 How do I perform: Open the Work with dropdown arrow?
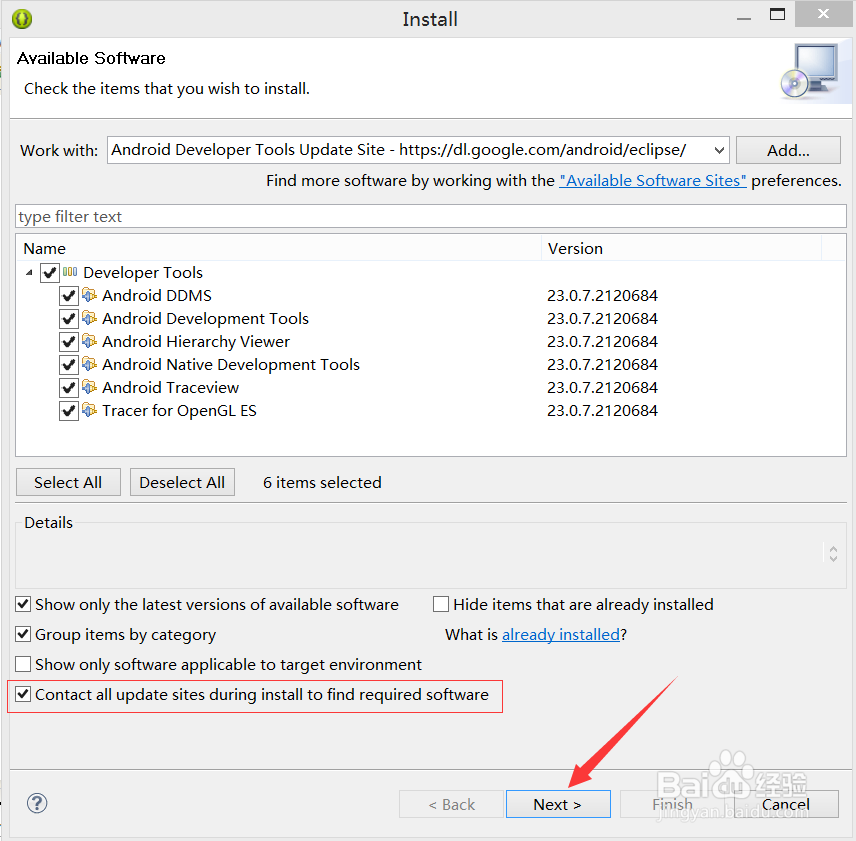pos(719,150)
